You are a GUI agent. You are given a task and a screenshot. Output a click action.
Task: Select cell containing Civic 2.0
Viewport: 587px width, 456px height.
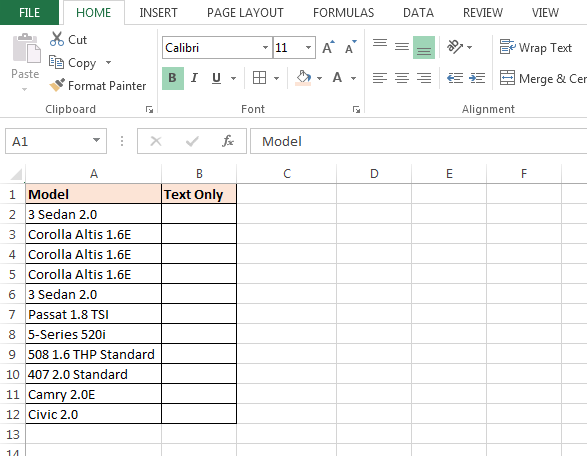point(94,414)
